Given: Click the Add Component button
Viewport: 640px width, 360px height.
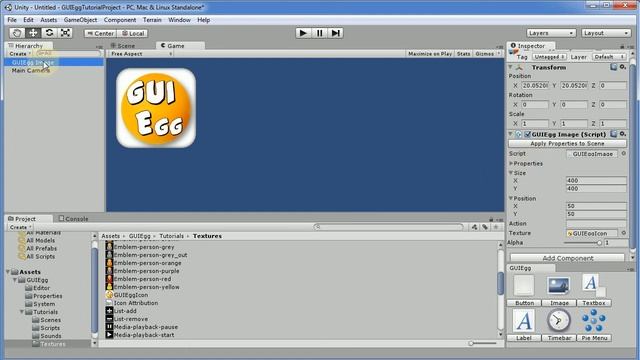Looking at the screenshot, I should [x=567, y=258].
